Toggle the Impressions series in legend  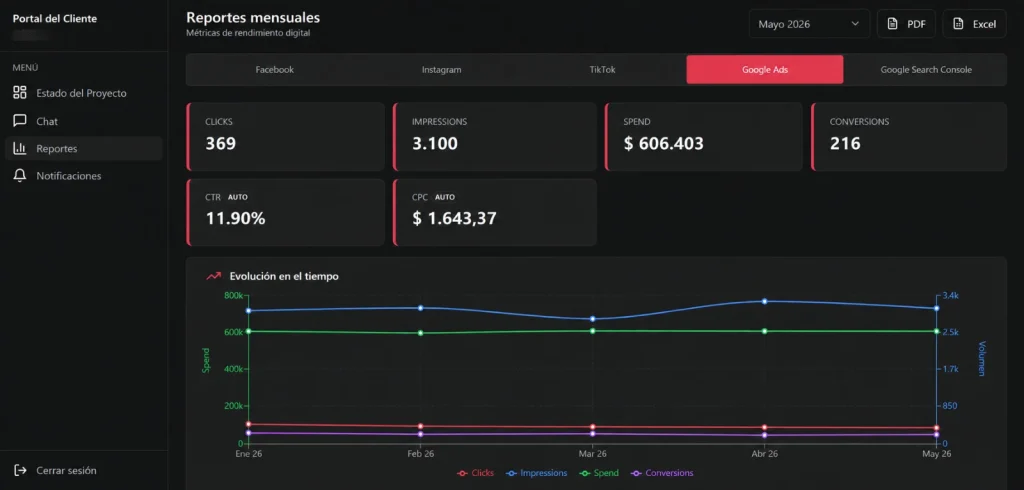[x=537, y=473]
